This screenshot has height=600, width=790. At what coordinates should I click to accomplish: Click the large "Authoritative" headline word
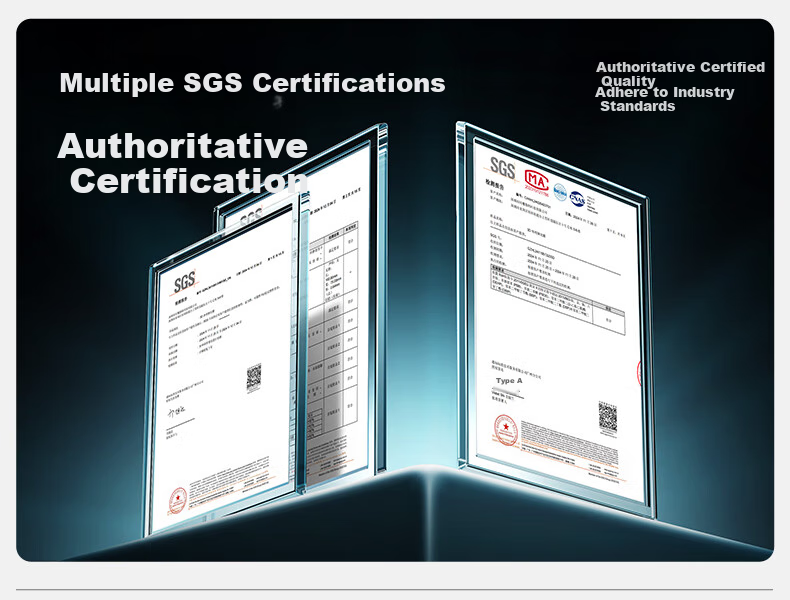coord(182,146)
